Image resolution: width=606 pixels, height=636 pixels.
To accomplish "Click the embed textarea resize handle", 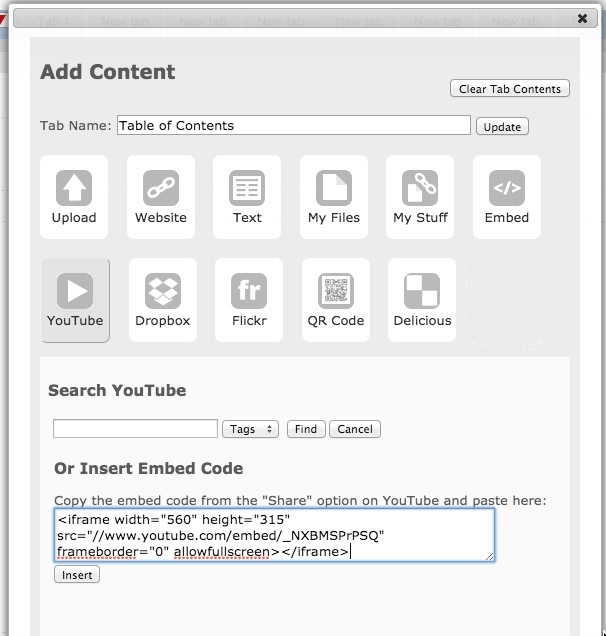I will (490, 557).
